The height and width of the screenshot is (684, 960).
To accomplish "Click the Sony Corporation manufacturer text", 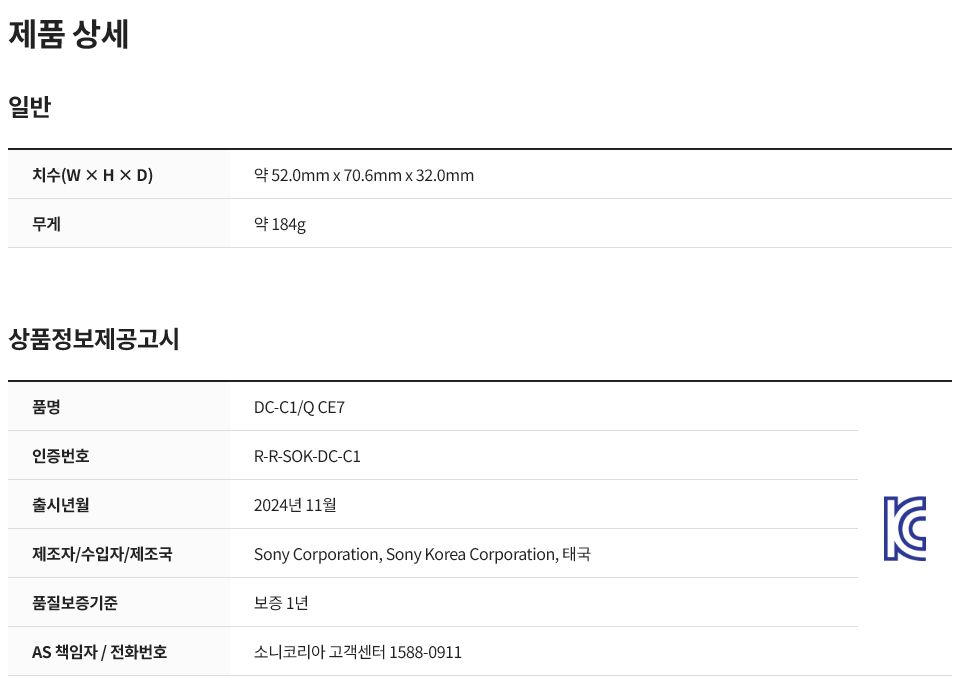I will pyautogui.click(x=318, y=554).
